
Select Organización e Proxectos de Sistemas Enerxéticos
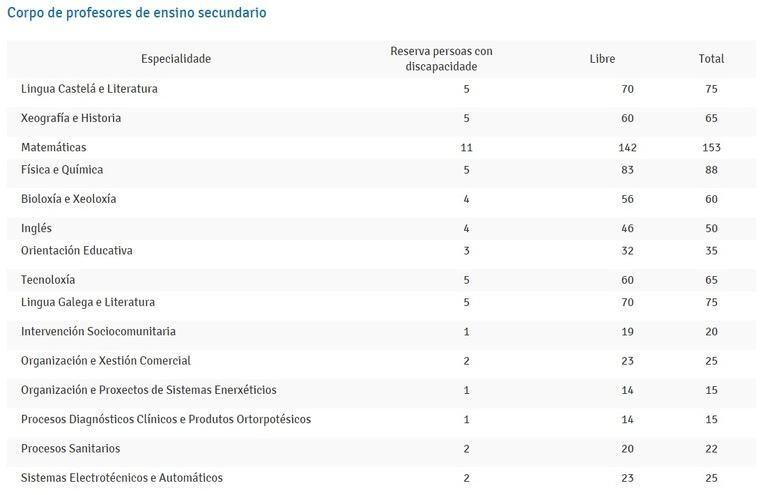[148, 390]
